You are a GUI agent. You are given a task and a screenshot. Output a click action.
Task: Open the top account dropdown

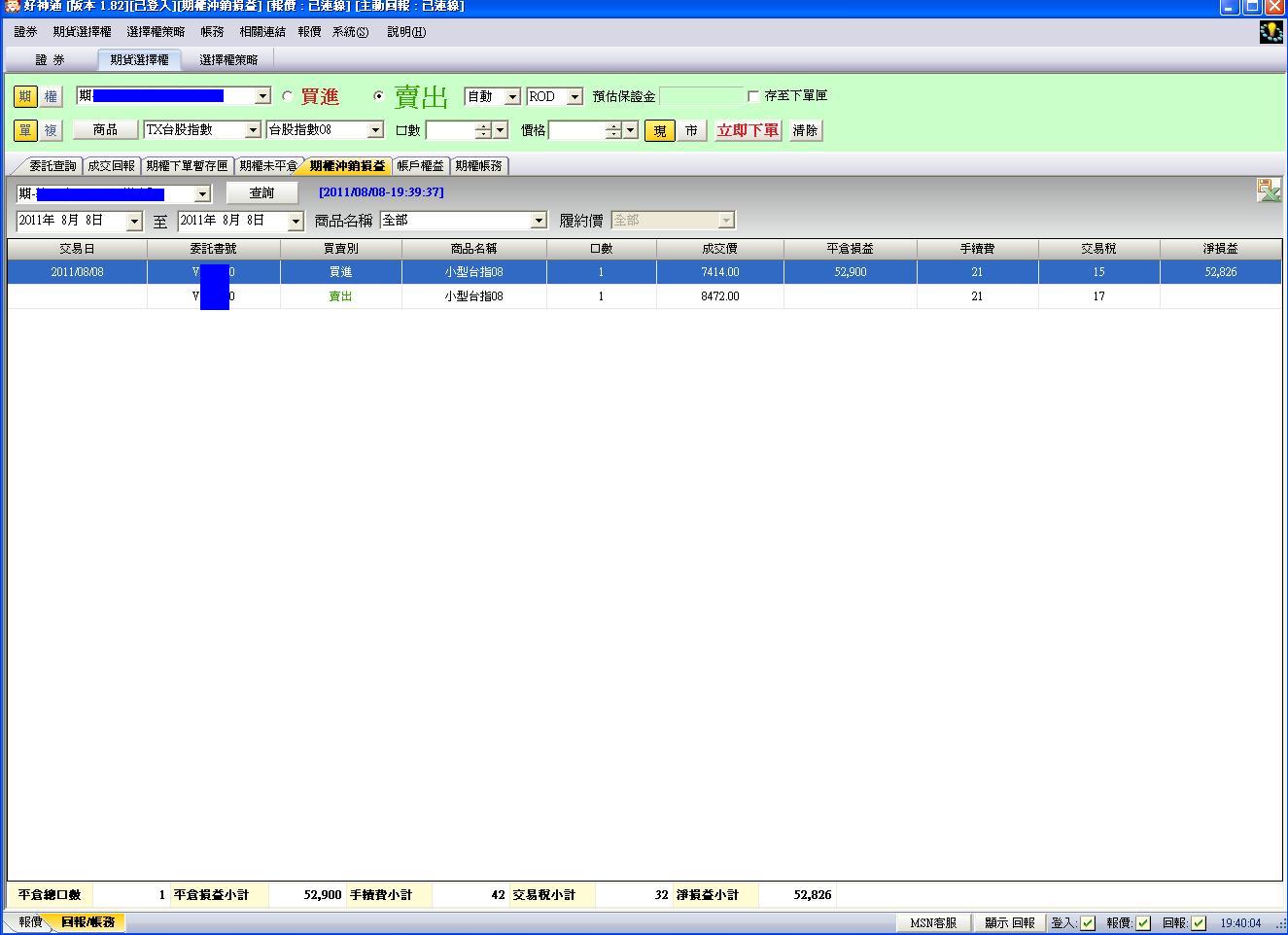tap(262, 96)
